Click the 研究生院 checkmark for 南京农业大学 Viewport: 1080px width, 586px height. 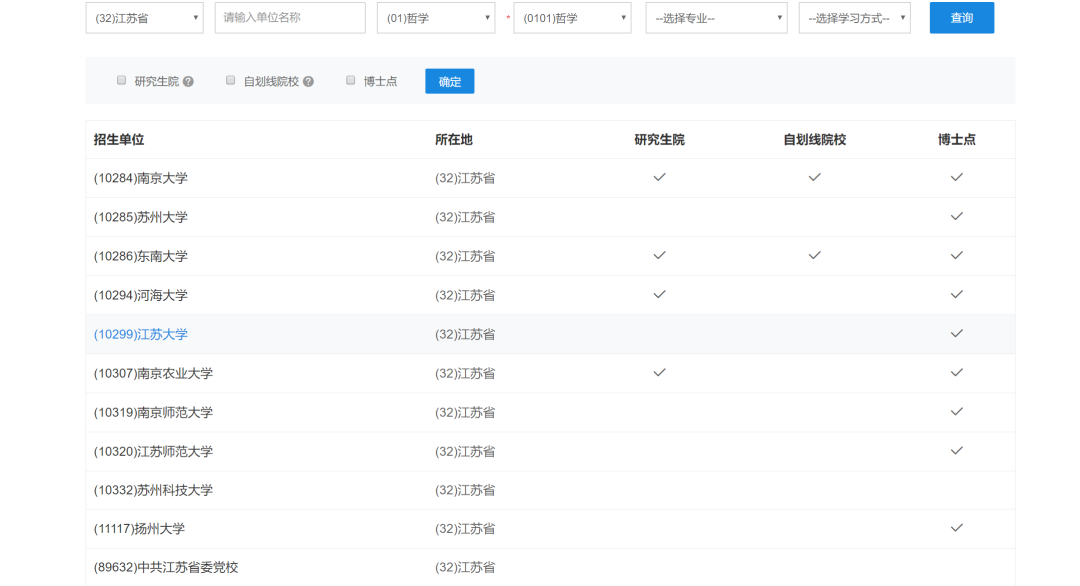(659, 372)
